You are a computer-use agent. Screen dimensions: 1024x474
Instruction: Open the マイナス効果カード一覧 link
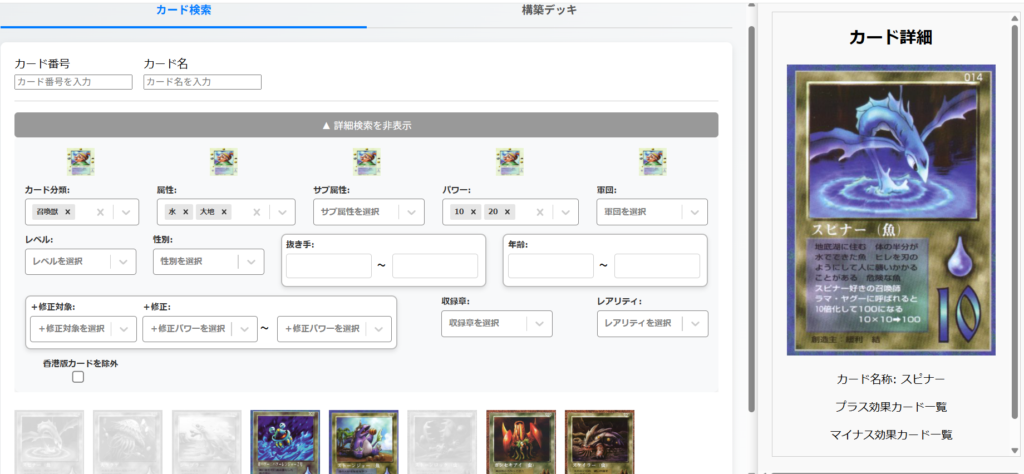(x=890, y=435)
